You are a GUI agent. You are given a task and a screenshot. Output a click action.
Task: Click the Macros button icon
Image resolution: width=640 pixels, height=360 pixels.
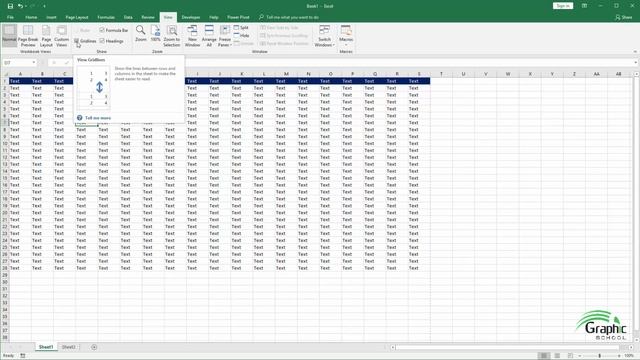(x=346, y=30)
